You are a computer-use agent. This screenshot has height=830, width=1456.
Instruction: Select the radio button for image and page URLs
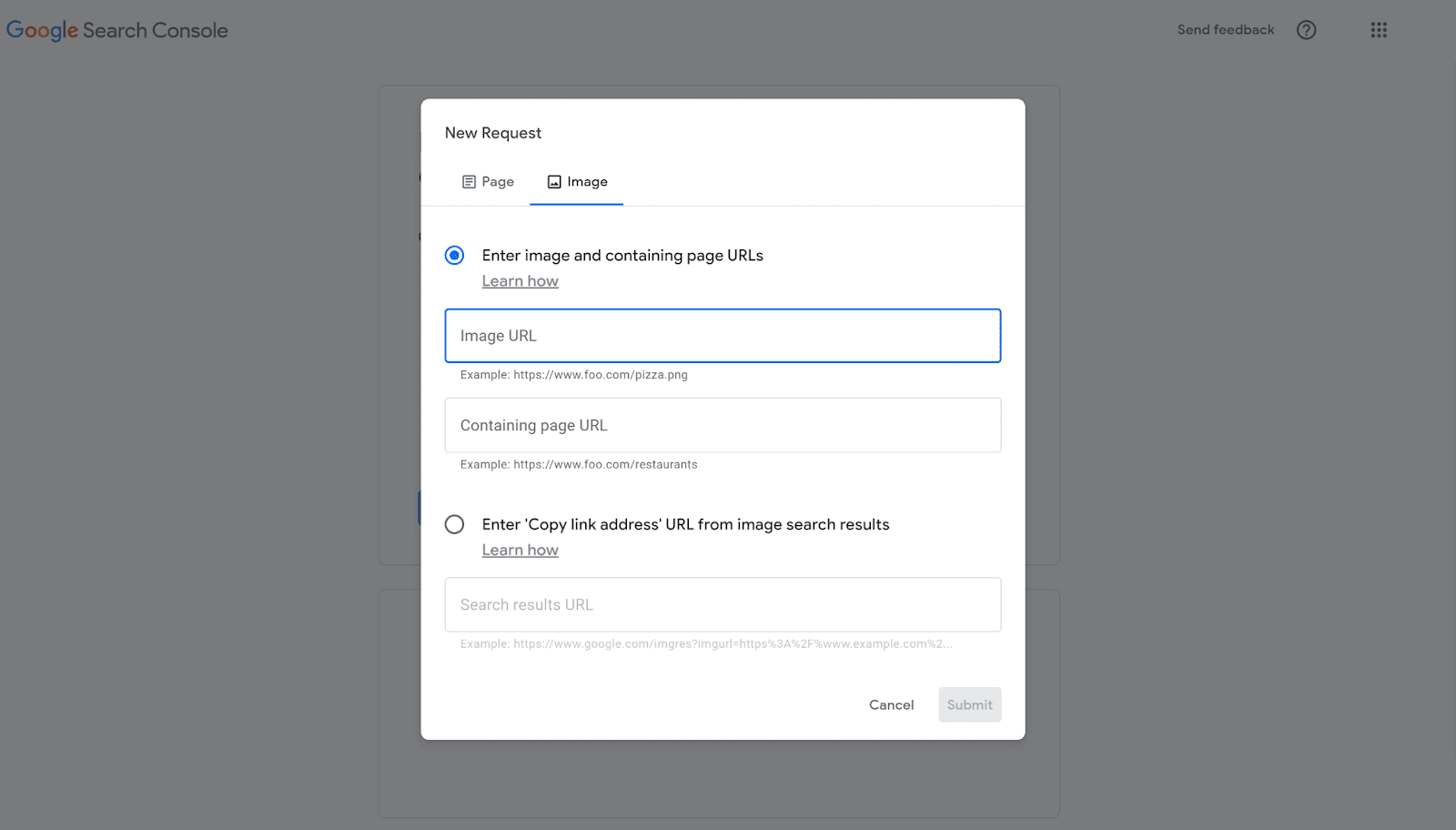pos(454,256)
